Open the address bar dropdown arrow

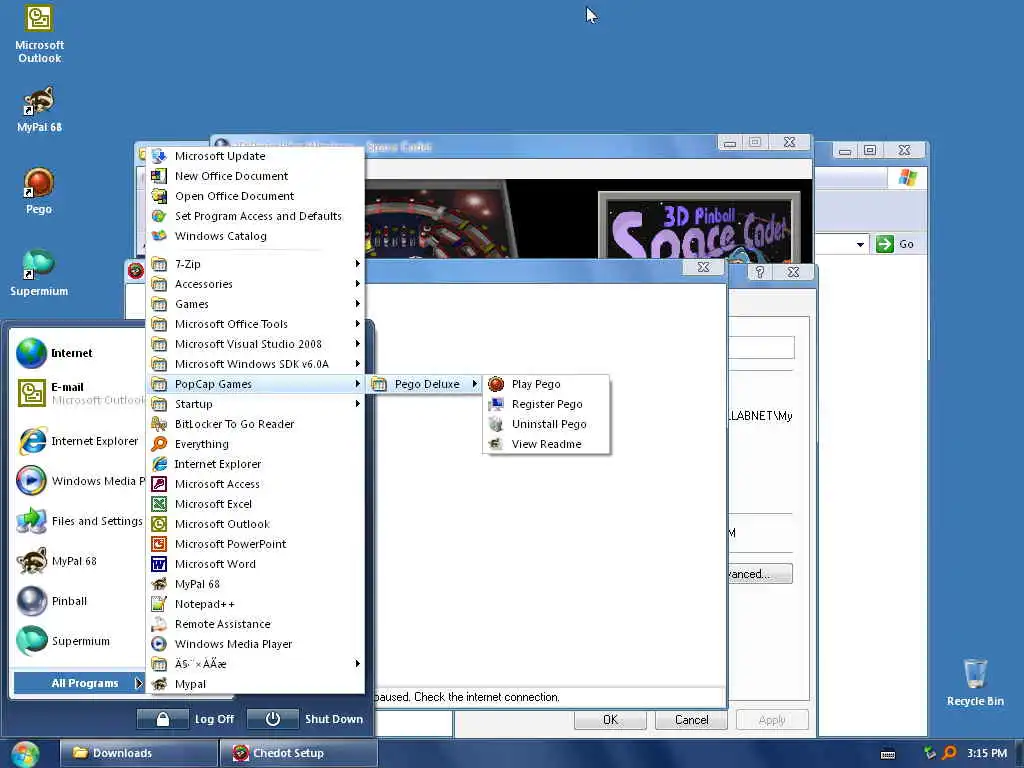pyautogui.click(x=860, y=245)
